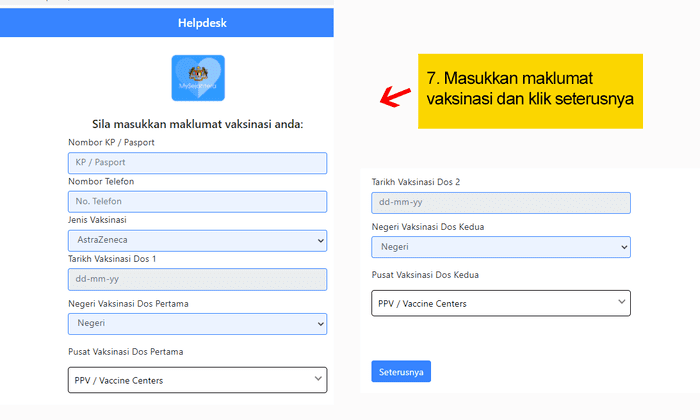Open PPV / Vaccine Centers for Dos Kedua
Viewport: 700px width, 420px height.
tap(500, 303)
